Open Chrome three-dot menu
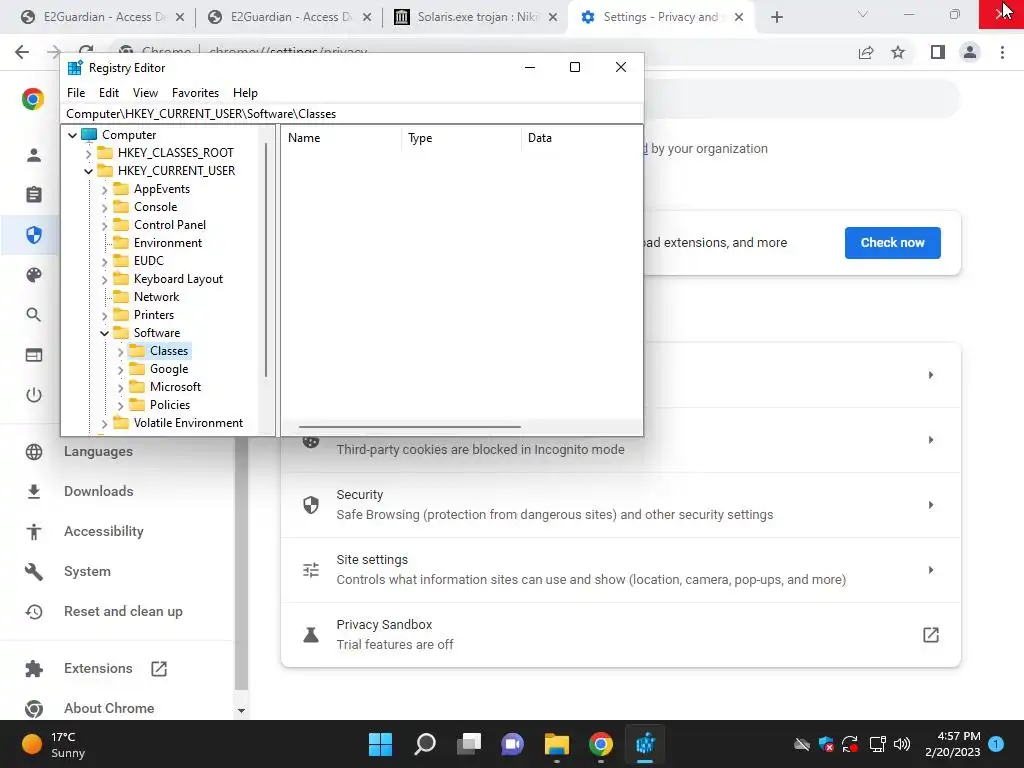This screenshot has height=768, width=1024. pyautogui.click(x=1002, y=52)
